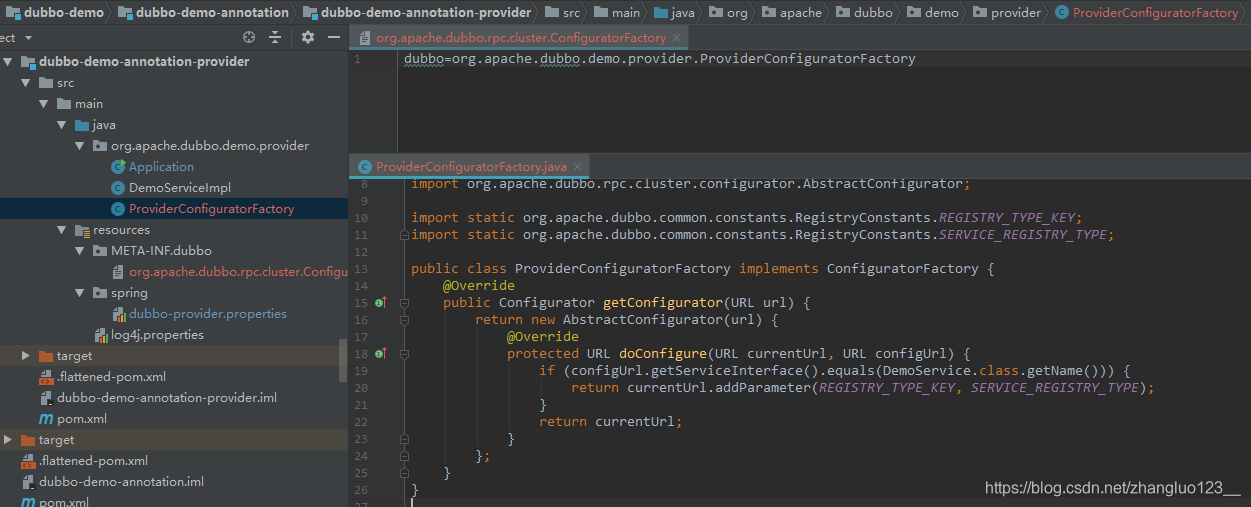Viewport: 1251px width, 507px height.
Task: Select ProviderConfiguratorFactory in project tree
Action: click(x=211, y=209)
